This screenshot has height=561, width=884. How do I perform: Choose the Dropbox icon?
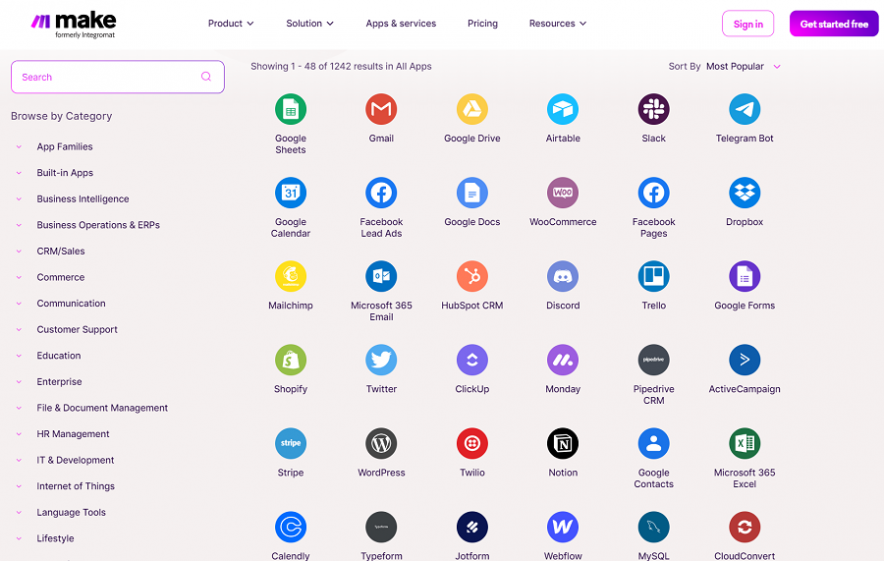point(744,192)
